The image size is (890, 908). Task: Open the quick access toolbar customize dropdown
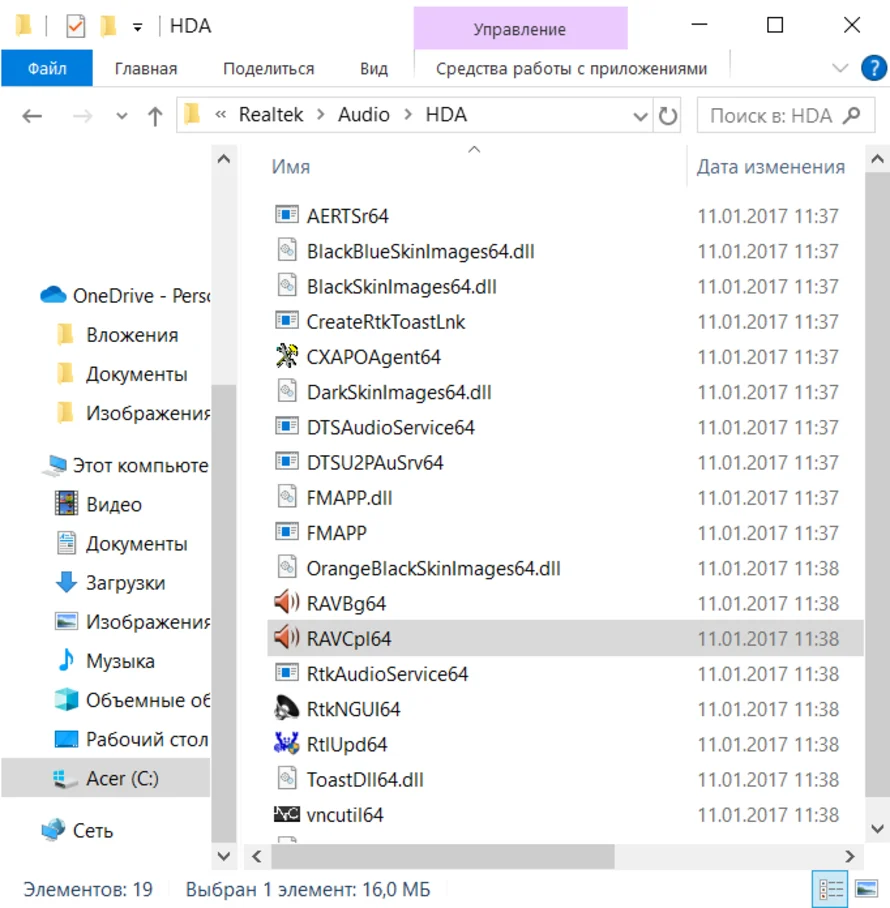point(137,27)
